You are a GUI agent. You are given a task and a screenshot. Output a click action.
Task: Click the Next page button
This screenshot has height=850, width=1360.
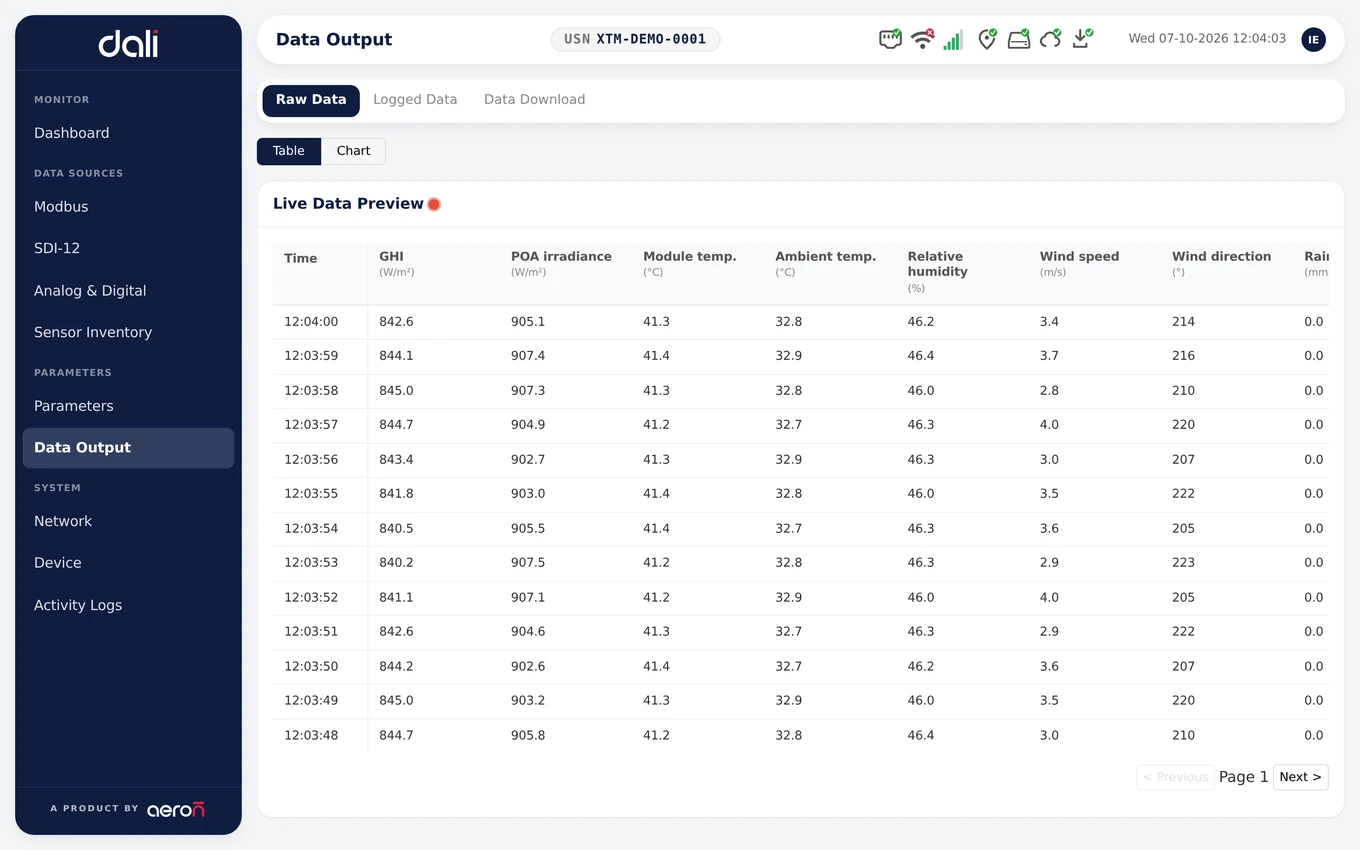tap(1300, 777)
